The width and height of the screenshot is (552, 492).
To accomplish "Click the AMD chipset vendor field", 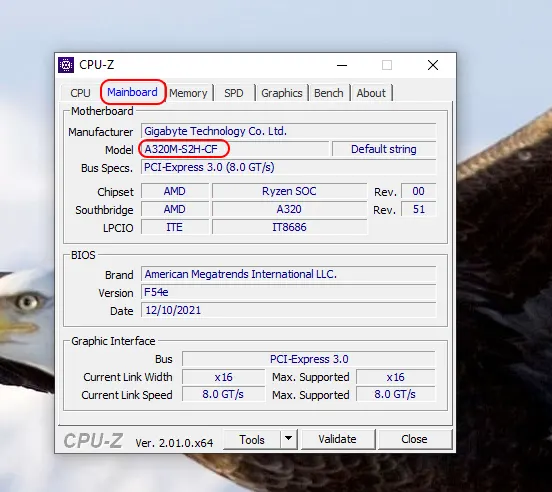I will [175, 191].
